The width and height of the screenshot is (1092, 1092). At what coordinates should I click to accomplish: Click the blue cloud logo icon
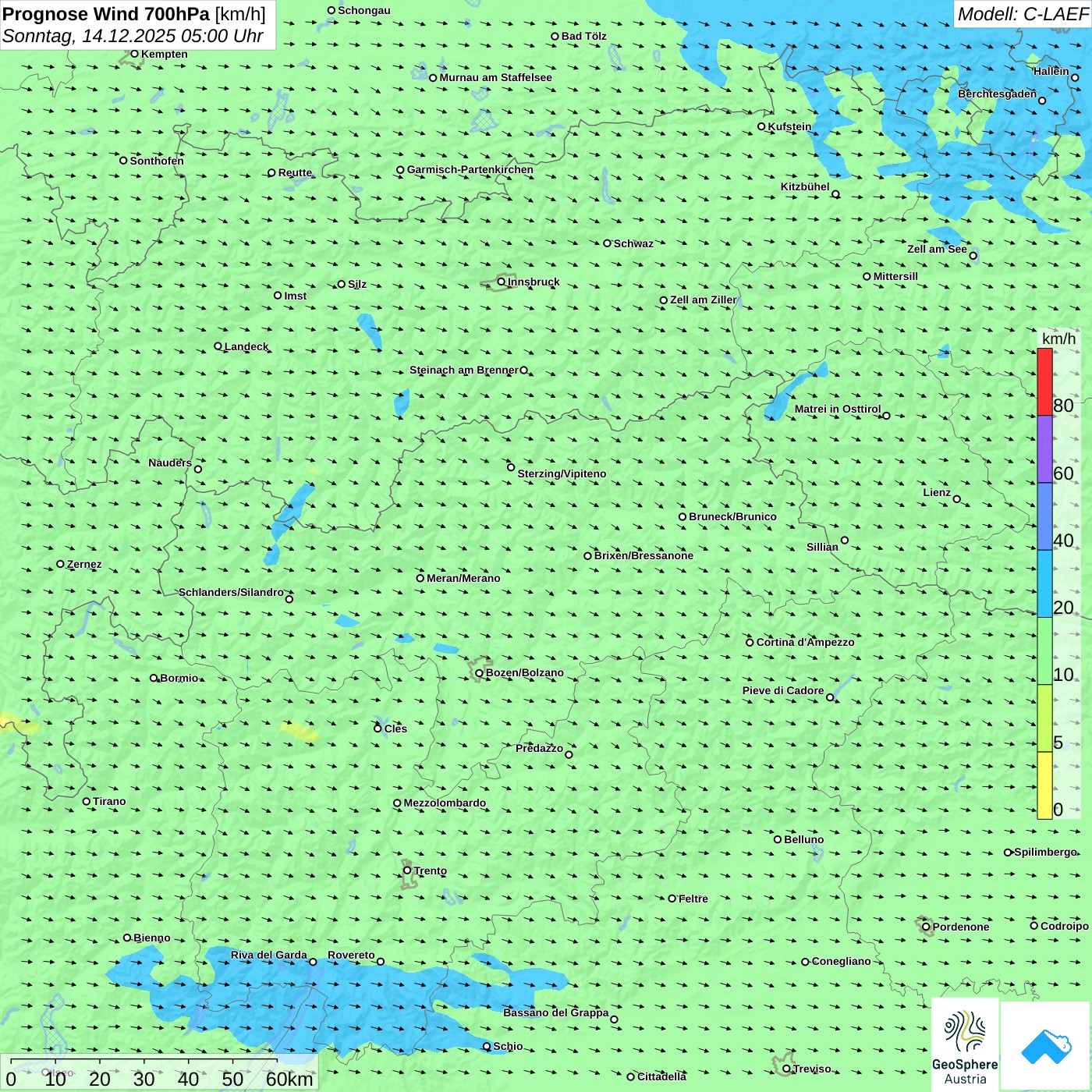coord(1046,1047)
